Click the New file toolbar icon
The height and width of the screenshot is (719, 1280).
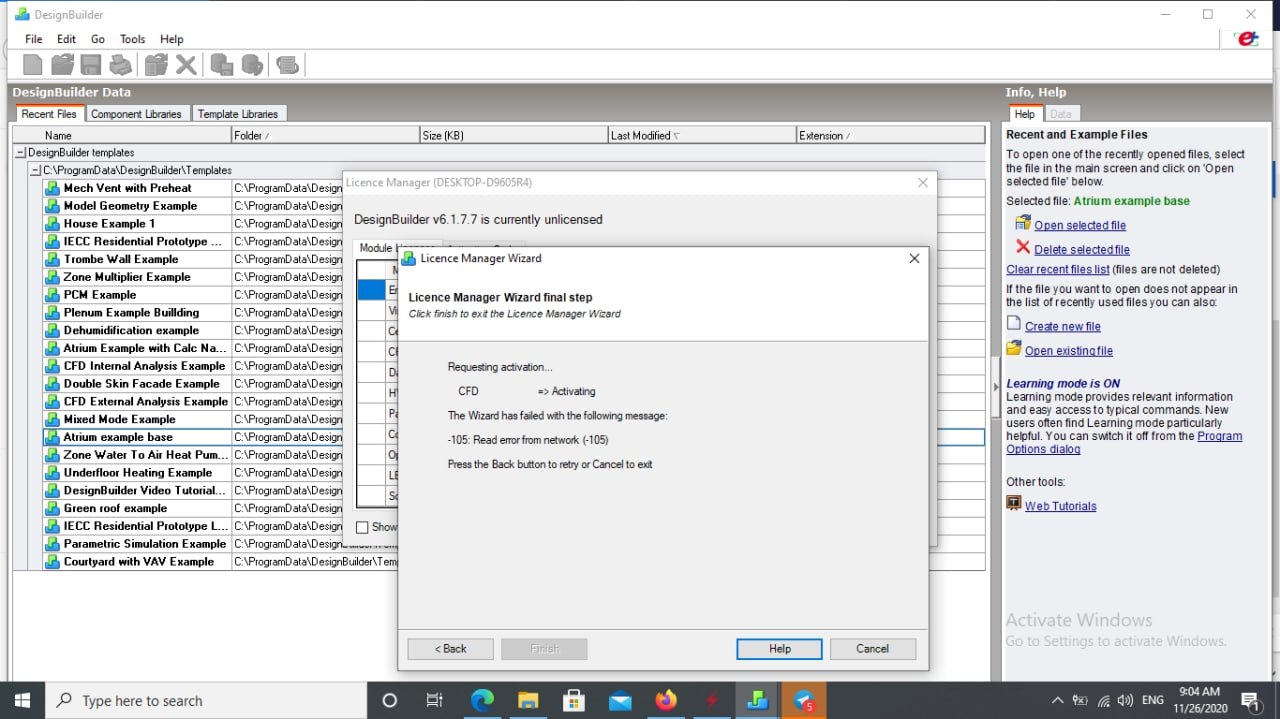click(x=33, y=65)
